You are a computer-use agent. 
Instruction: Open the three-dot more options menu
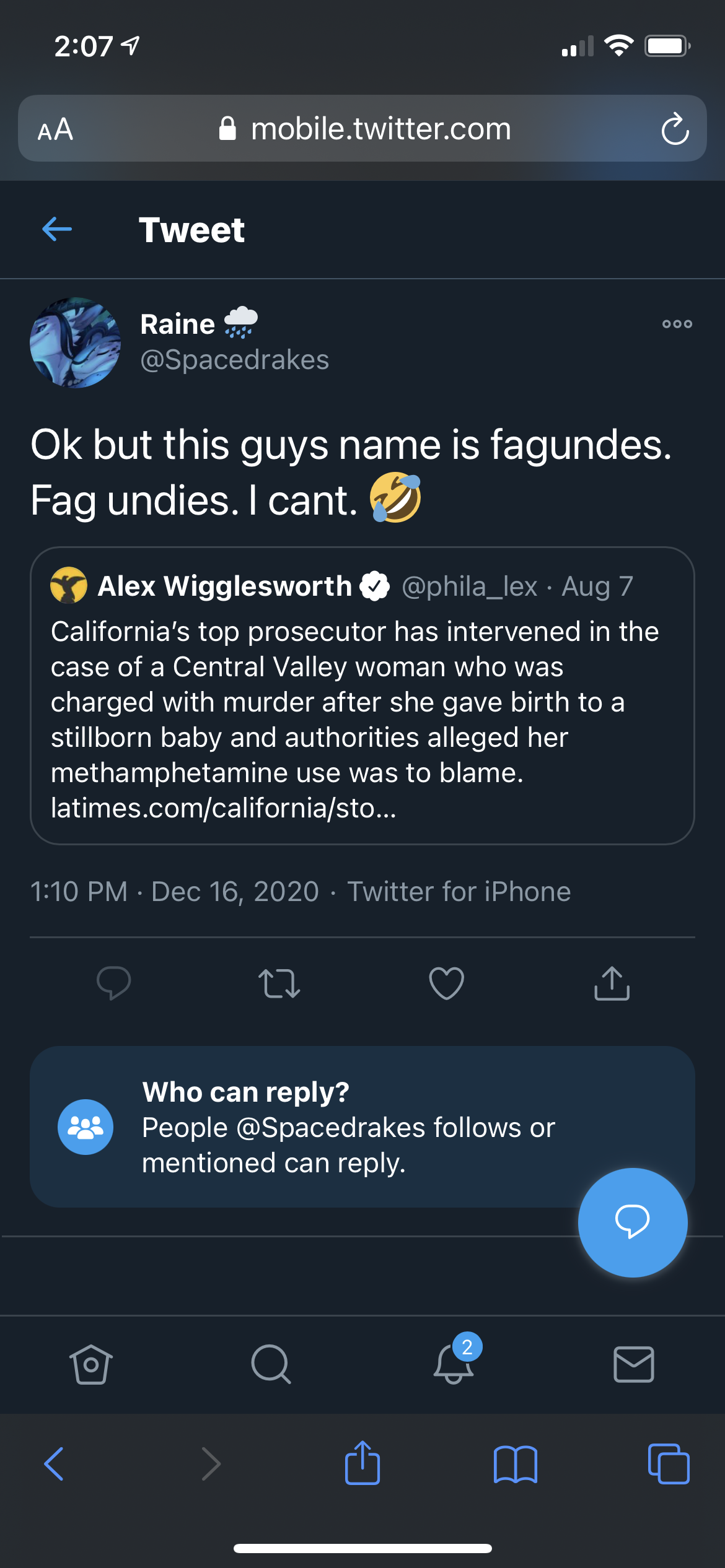click(677, 324)
